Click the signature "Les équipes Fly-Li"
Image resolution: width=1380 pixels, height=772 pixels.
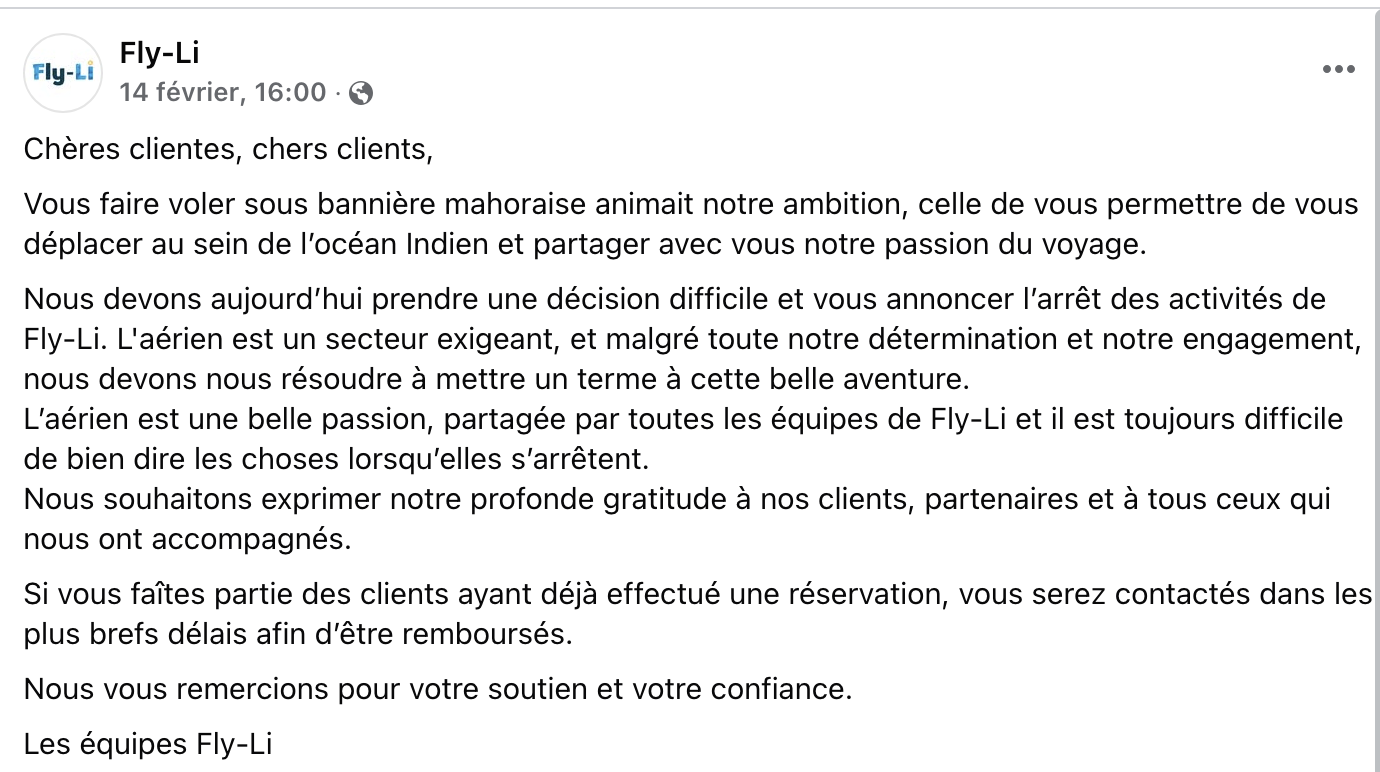(148, 744)
